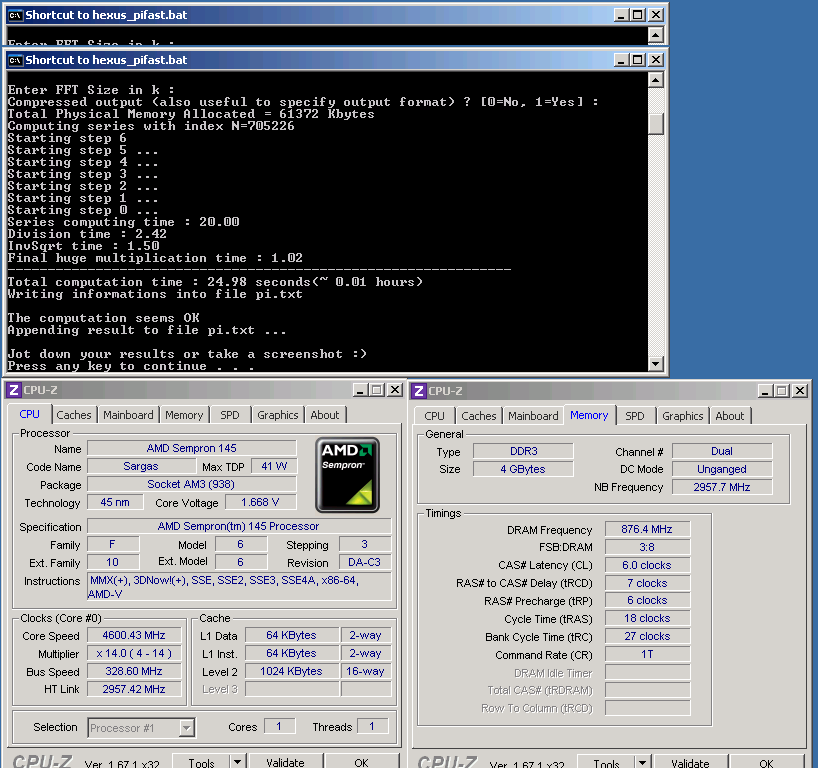Viewport: 818px width, 768px height.
Task: Click the '1.668 V' core voltage value
Action: click(x=260, y=502)
